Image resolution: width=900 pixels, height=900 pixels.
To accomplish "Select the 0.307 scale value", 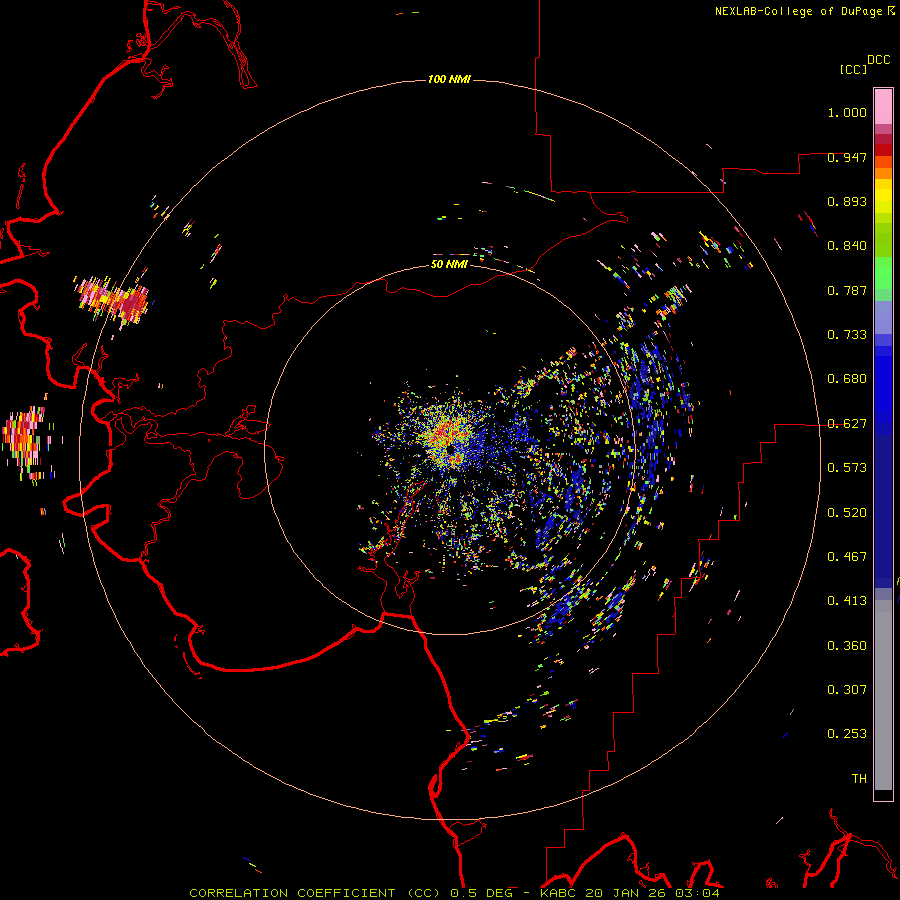I will click(x=847, y=689).
